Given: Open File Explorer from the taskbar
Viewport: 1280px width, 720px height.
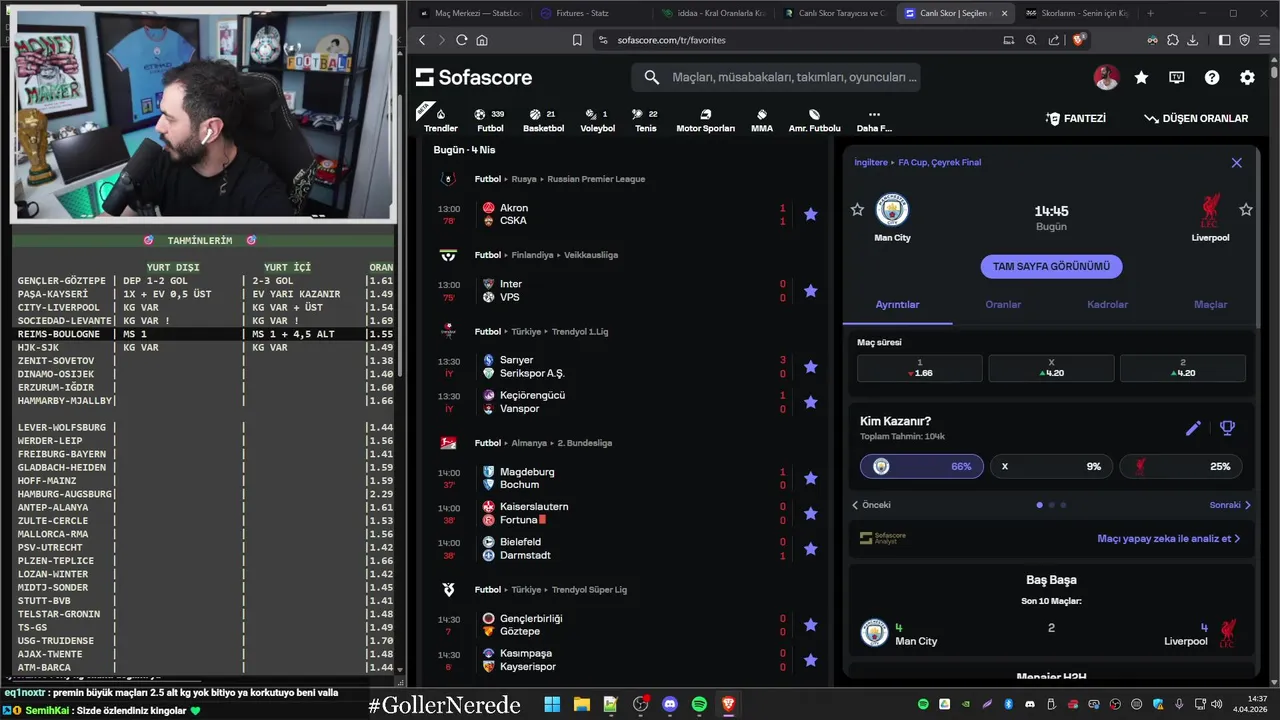Looking at the screenshot, I should 581,705.
